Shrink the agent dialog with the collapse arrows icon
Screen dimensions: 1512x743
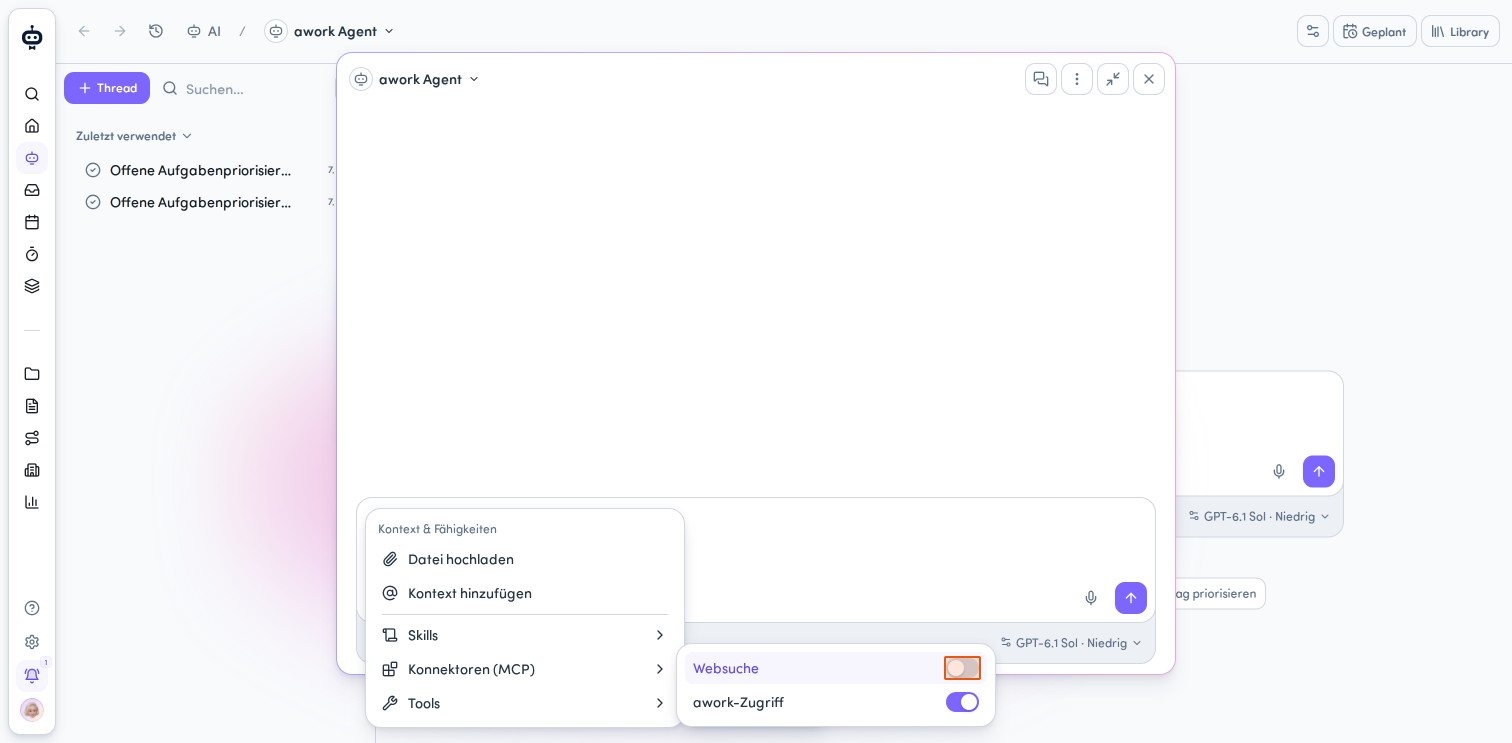tap(1113, 79)
